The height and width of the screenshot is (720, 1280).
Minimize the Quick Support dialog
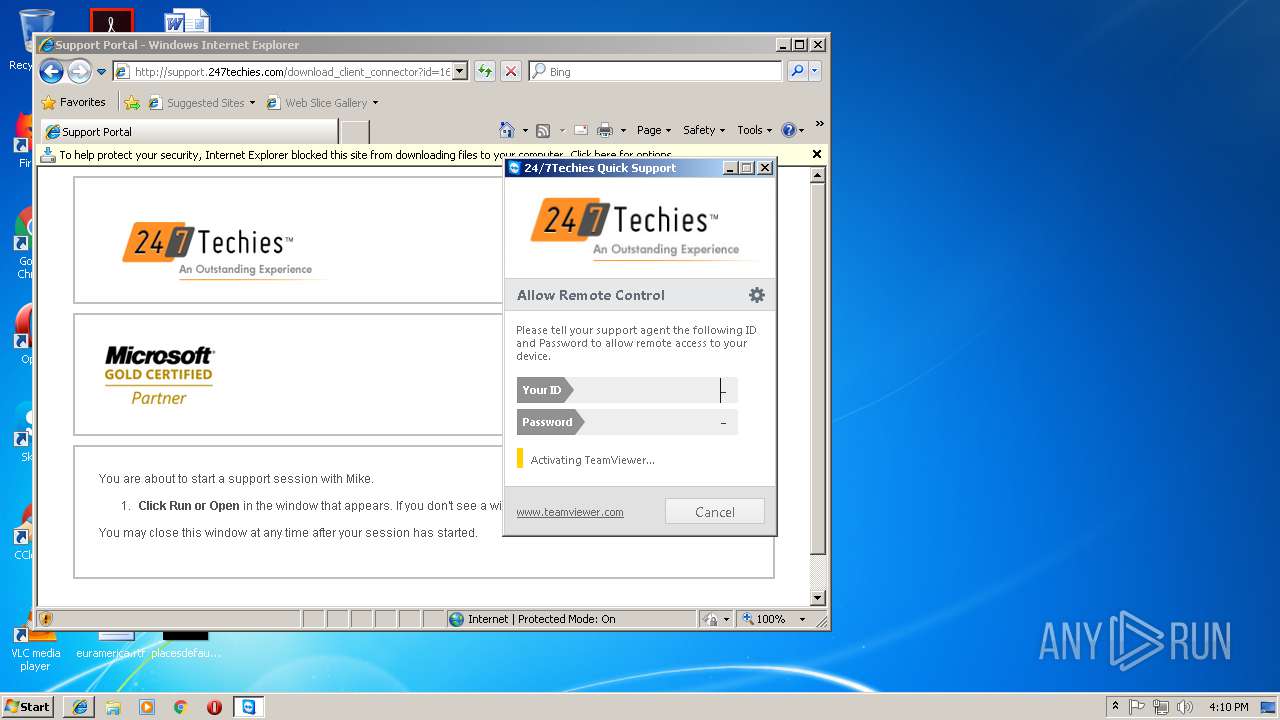(730, 168)
